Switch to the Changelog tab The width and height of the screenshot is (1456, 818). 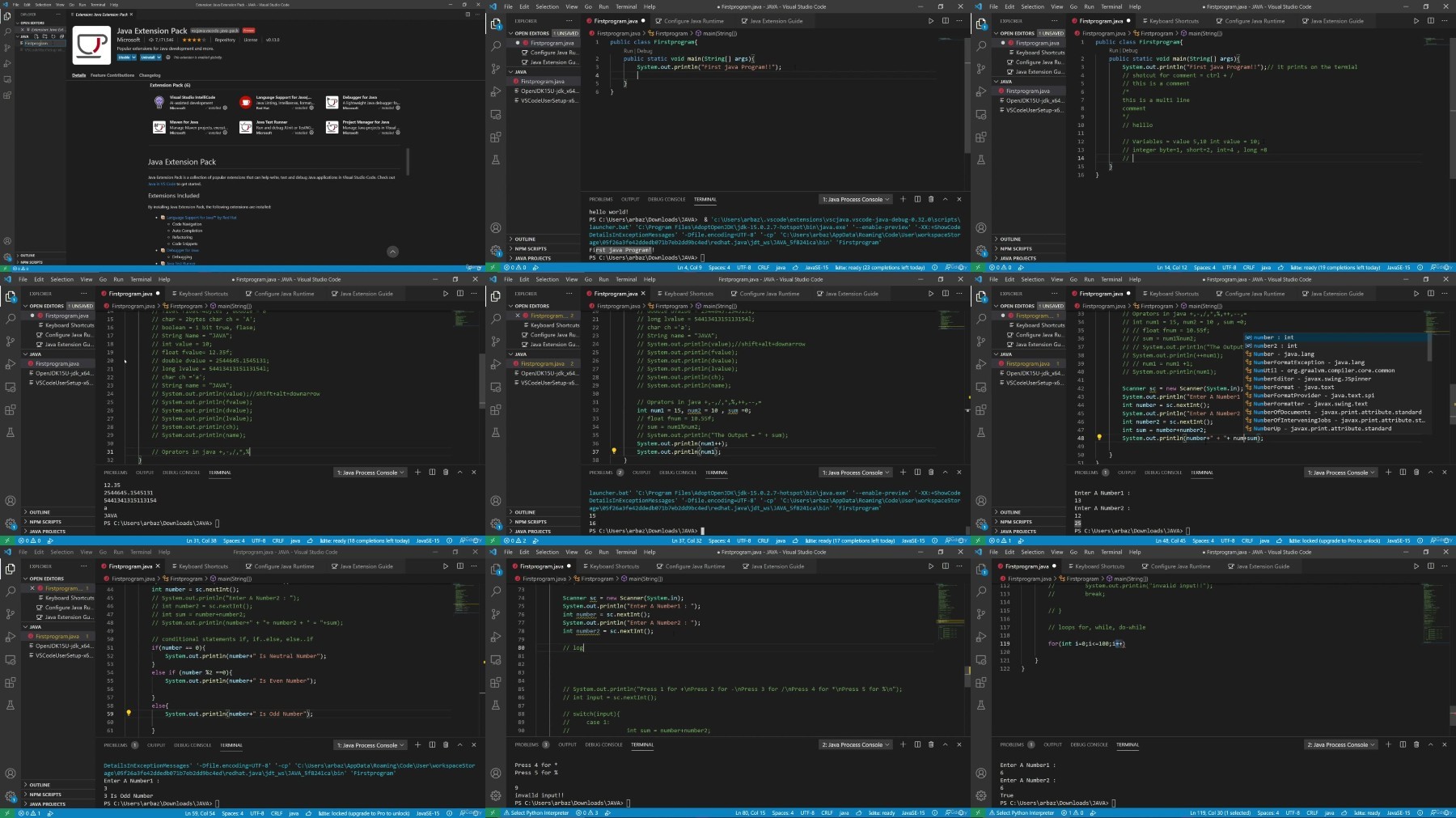tap(150, 75)
